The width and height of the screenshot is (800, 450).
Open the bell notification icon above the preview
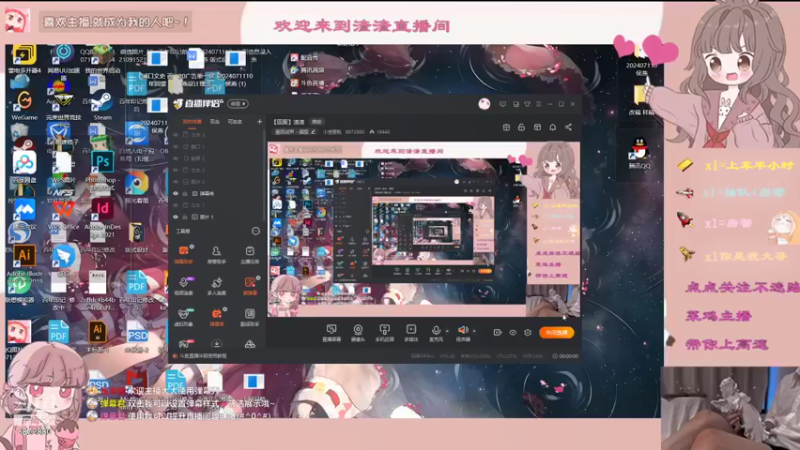pyautogui.click(x=553, y=127)
